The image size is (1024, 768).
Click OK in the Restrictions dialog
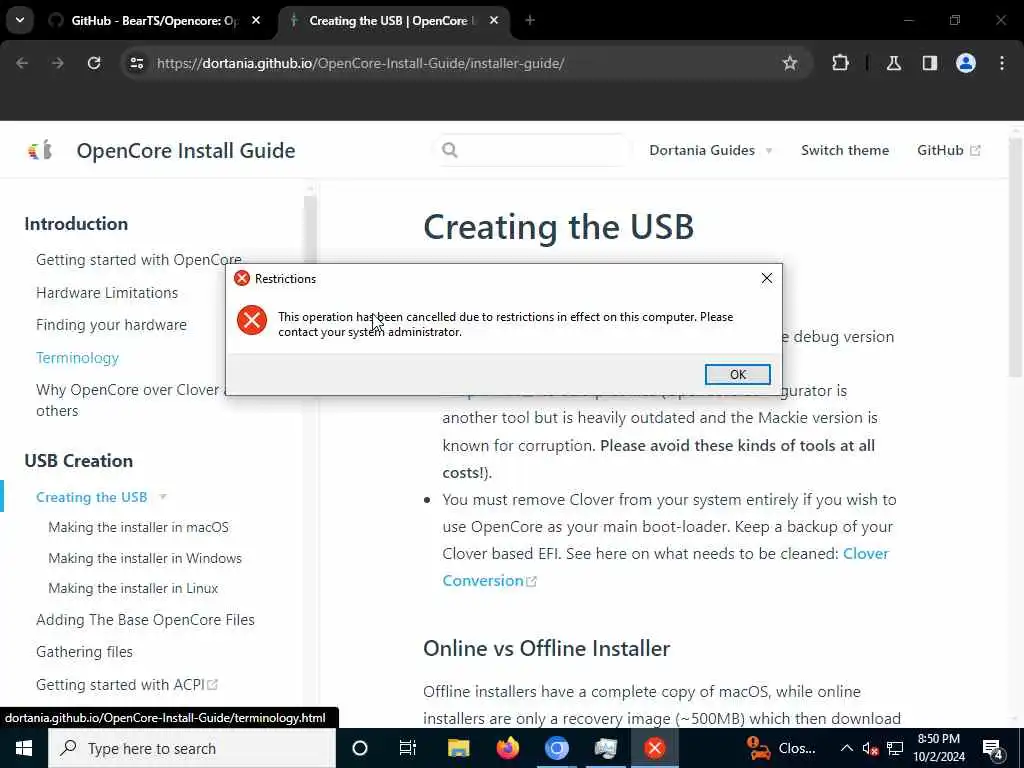(x=737, y=374)
